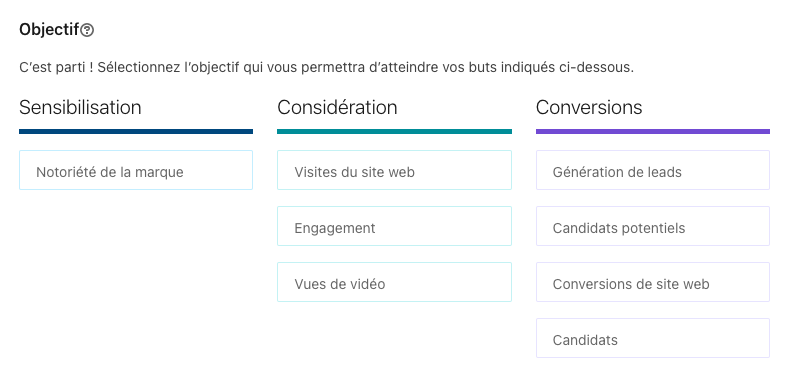Pick the Engagement objective
Screen dimensions: 789x374
tap(394, 226)
